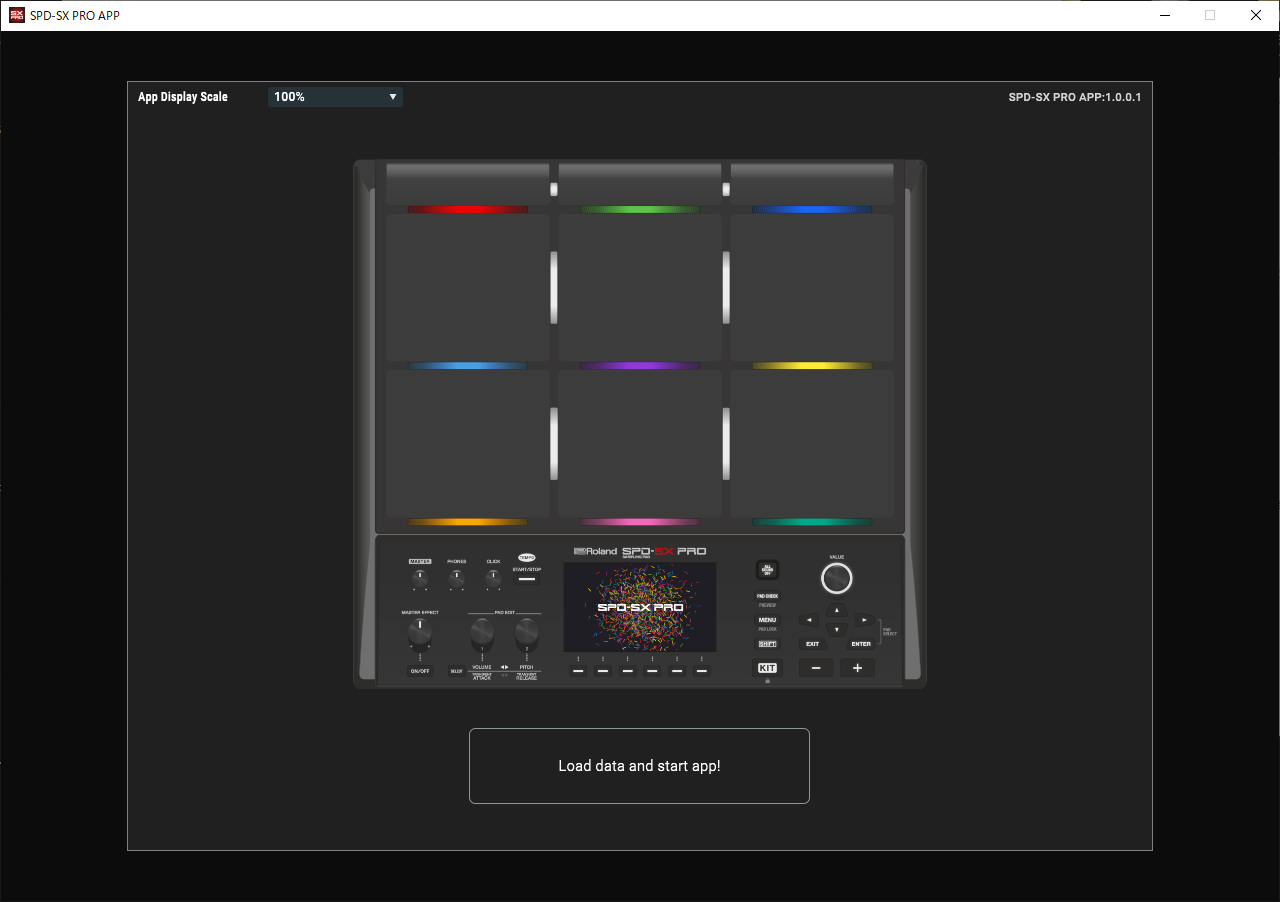
Task: Click the KIT button
Action: coord(767,668)
